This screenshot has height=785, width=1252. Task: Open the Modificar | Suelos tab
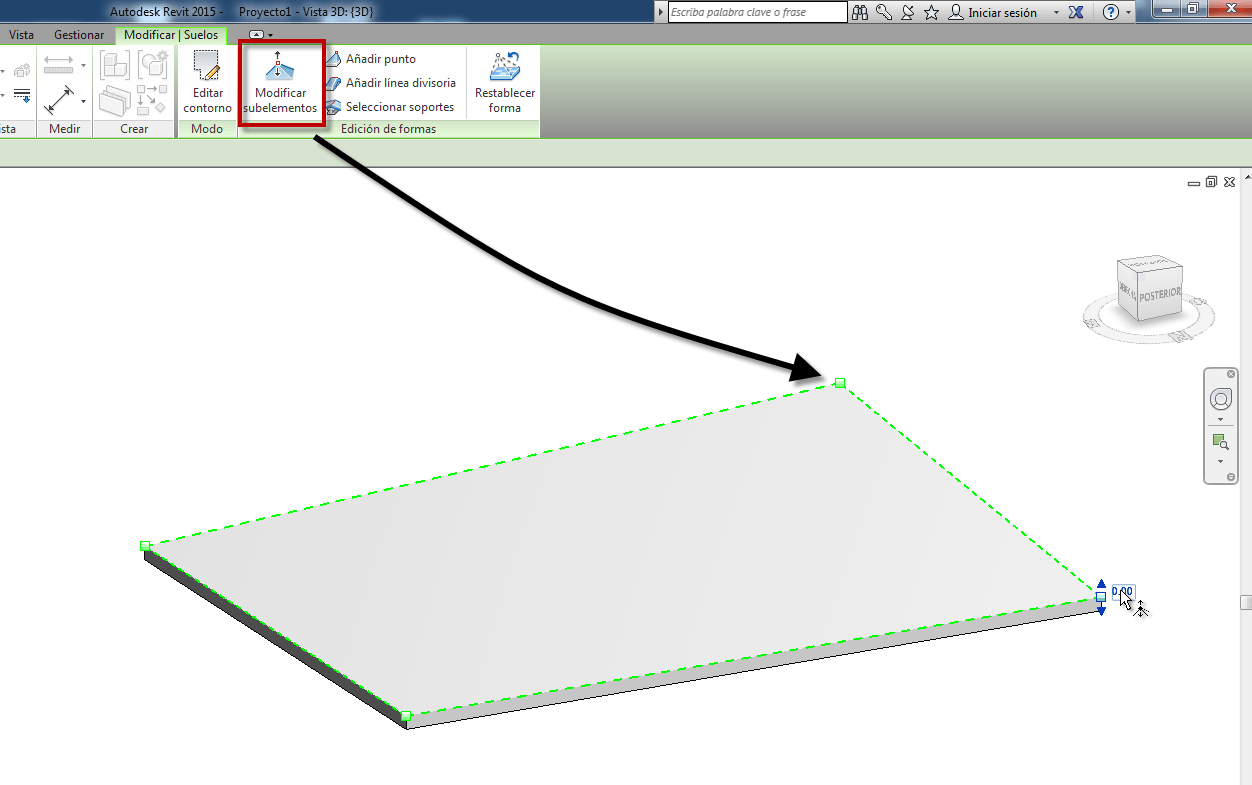pos(171,35)
